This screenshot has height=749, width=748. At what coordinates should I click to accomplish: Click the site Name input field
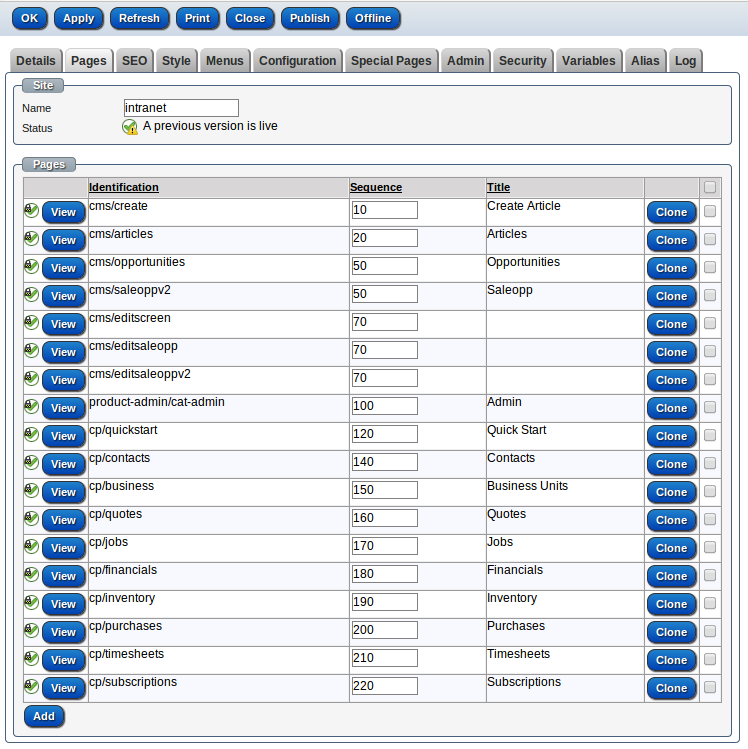click(x=181, y=108)
